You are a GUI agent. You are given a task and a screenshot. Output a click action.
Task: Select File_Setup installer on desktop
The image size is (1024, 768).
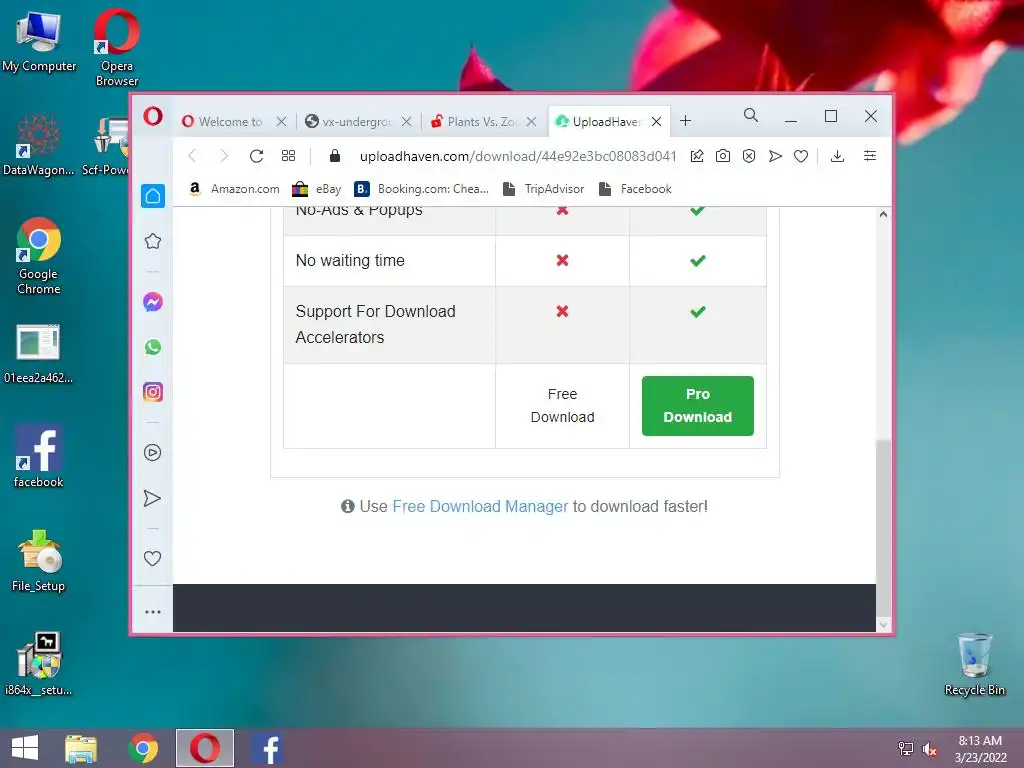point(39,560)
